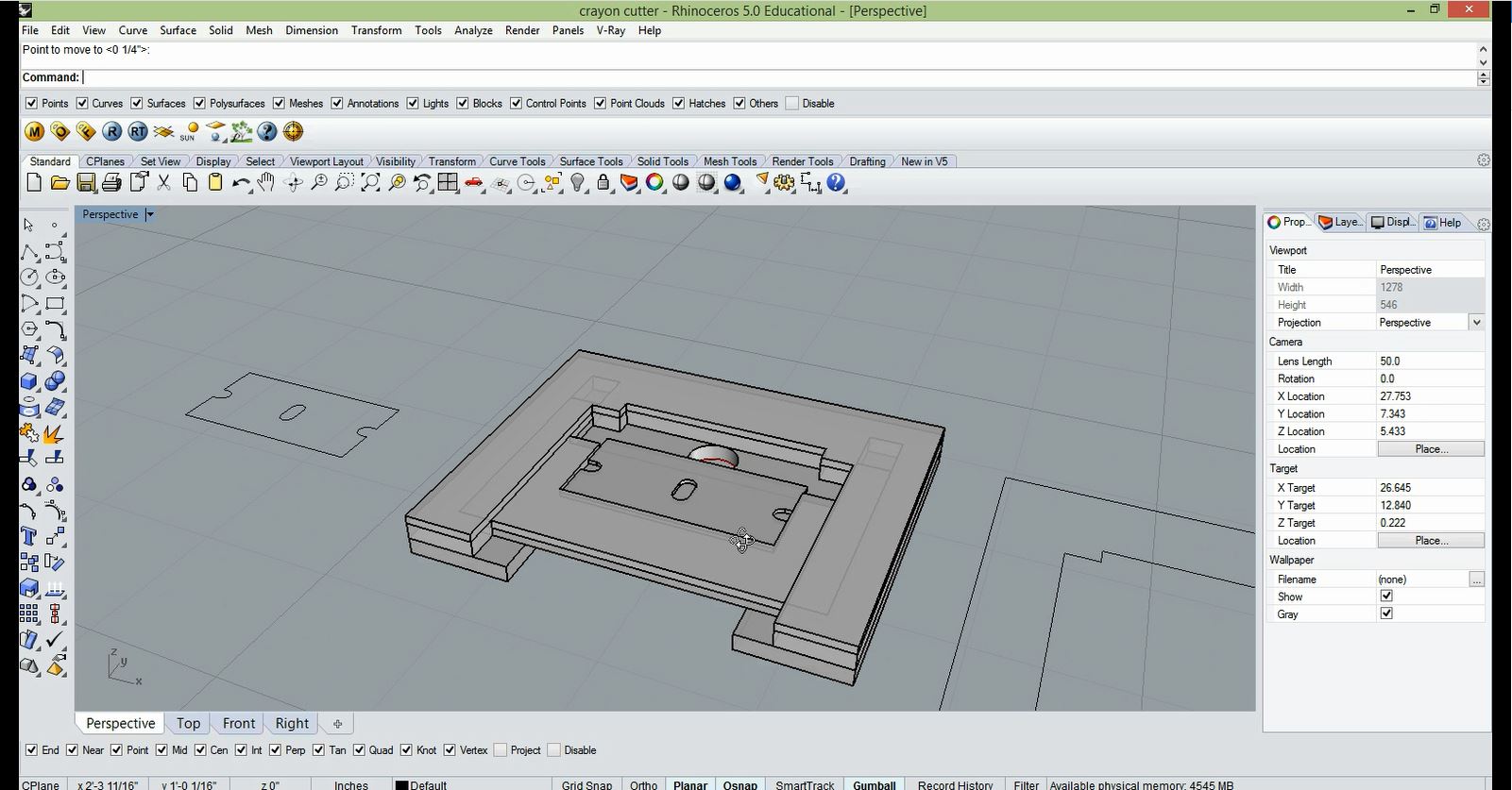This screenshot has height=790, width=1512.
Task: Switch to the Top viewport tab
Action: pyautogui.click(x=188, y=724)
